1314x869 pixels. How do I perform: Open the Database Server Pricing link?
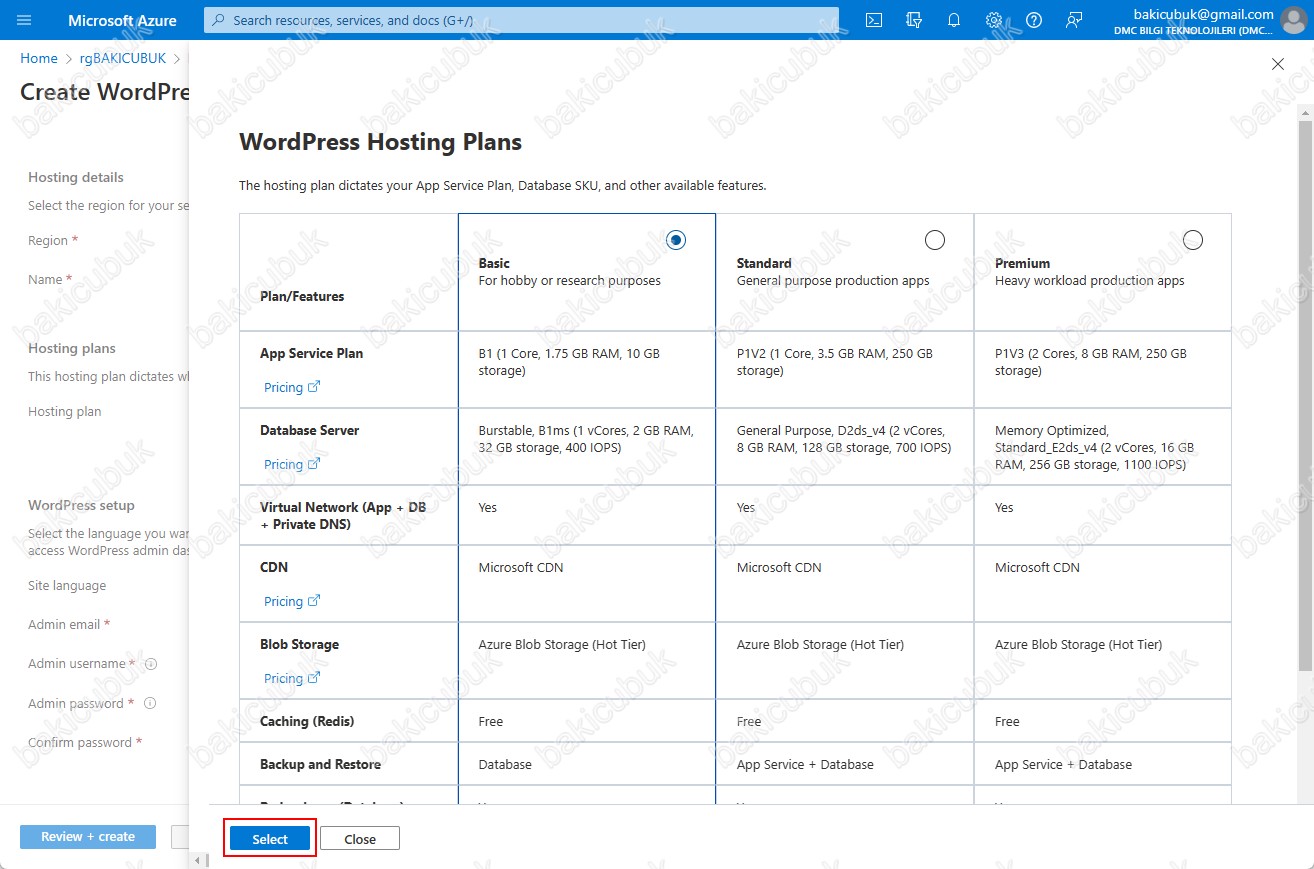pyautogui.click(x=291, y=464)
